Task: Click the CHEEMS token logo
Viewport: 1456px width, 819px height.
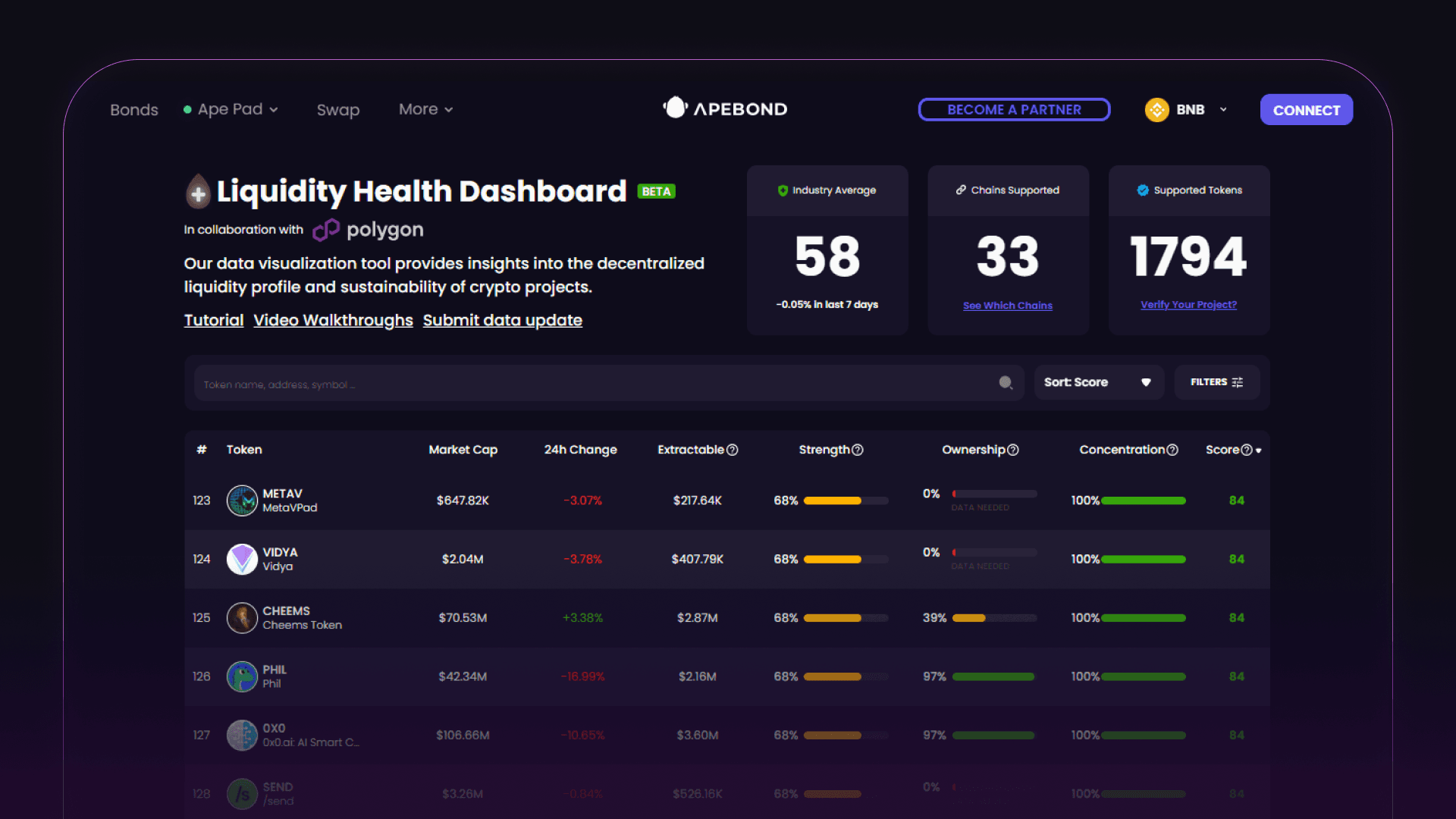Action: [243, 618]
